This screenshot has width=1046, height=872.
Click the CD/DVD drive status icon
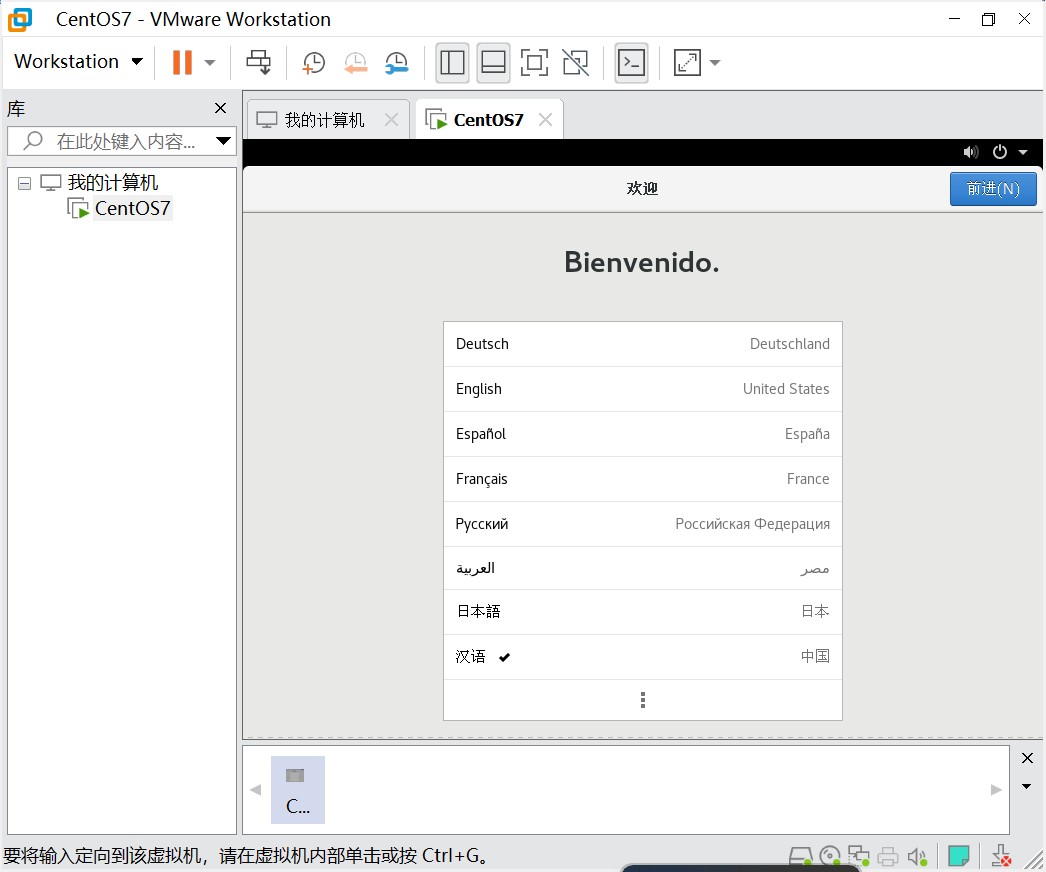830,856
